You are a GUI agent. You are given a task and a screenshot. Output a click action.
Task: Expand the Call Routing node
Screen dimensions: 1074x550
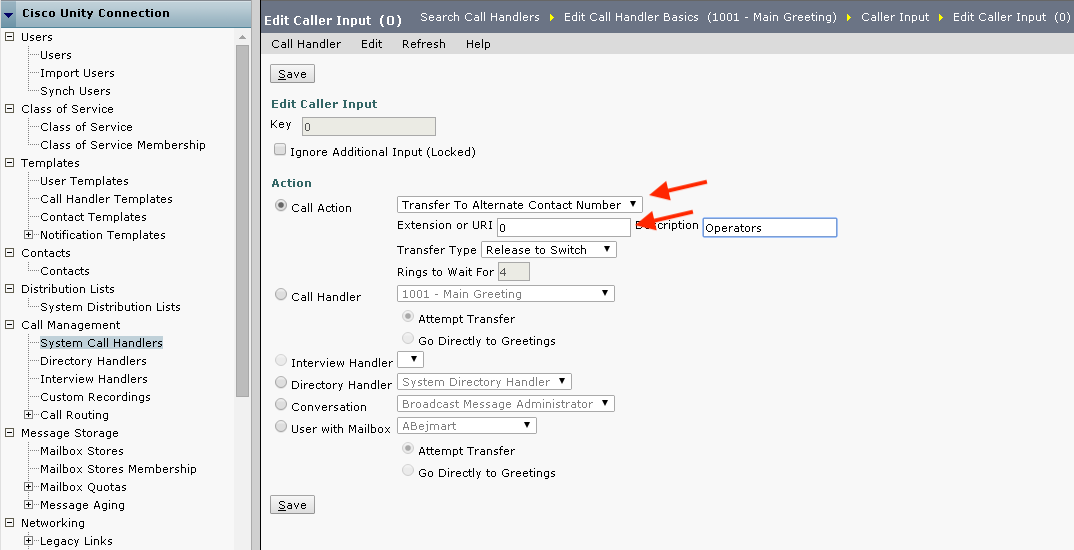(x=29, y=414)
